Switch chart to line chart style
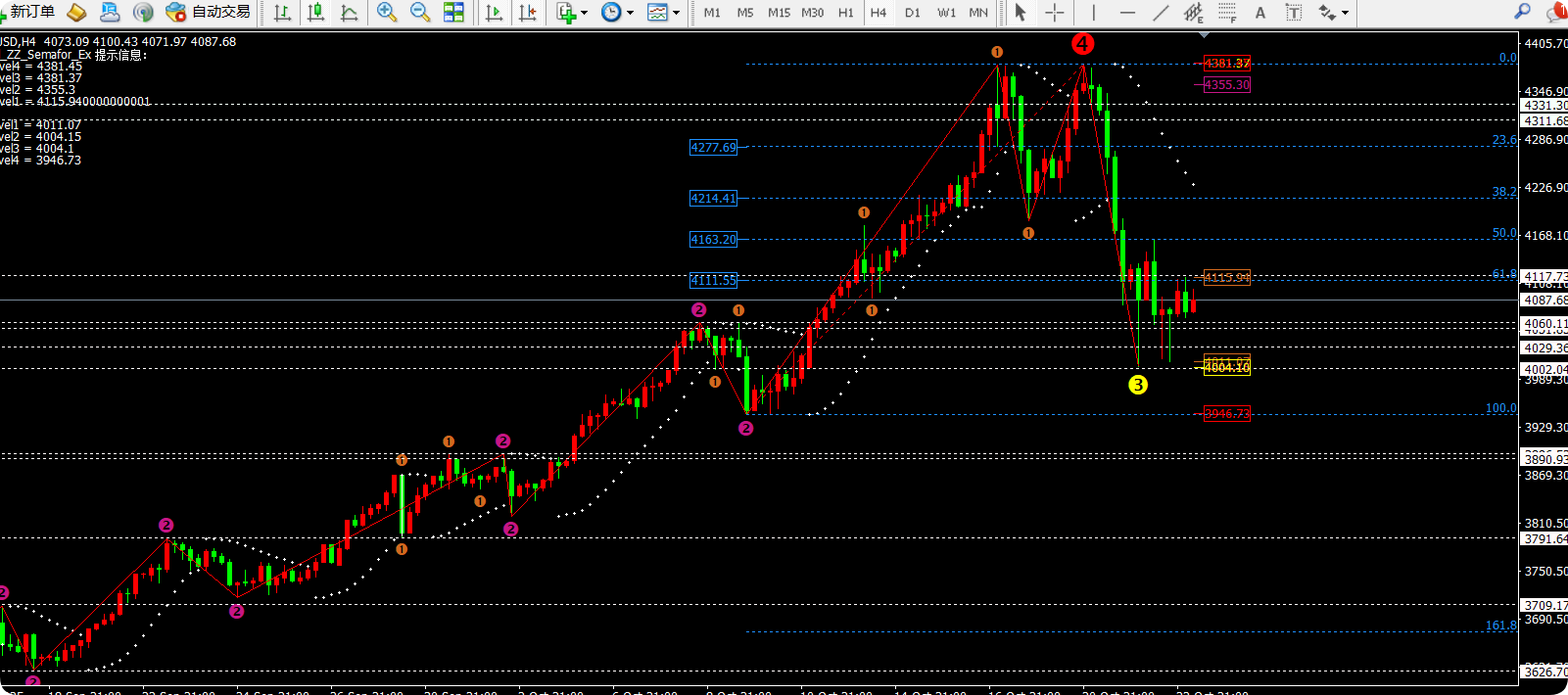The image size is (1568, 695). click(x=349, y=13)
